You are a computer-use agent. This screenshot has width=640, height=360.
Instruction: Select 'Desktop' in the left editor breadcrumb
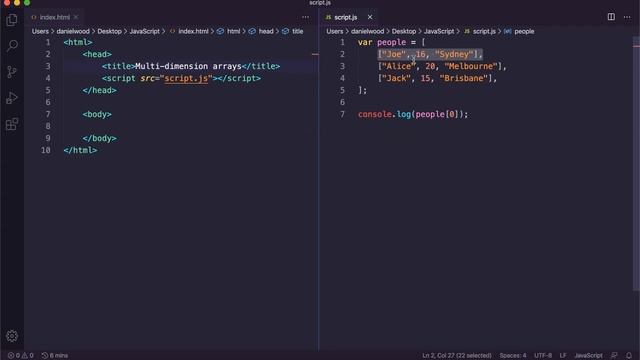click(x=109, y=31)
